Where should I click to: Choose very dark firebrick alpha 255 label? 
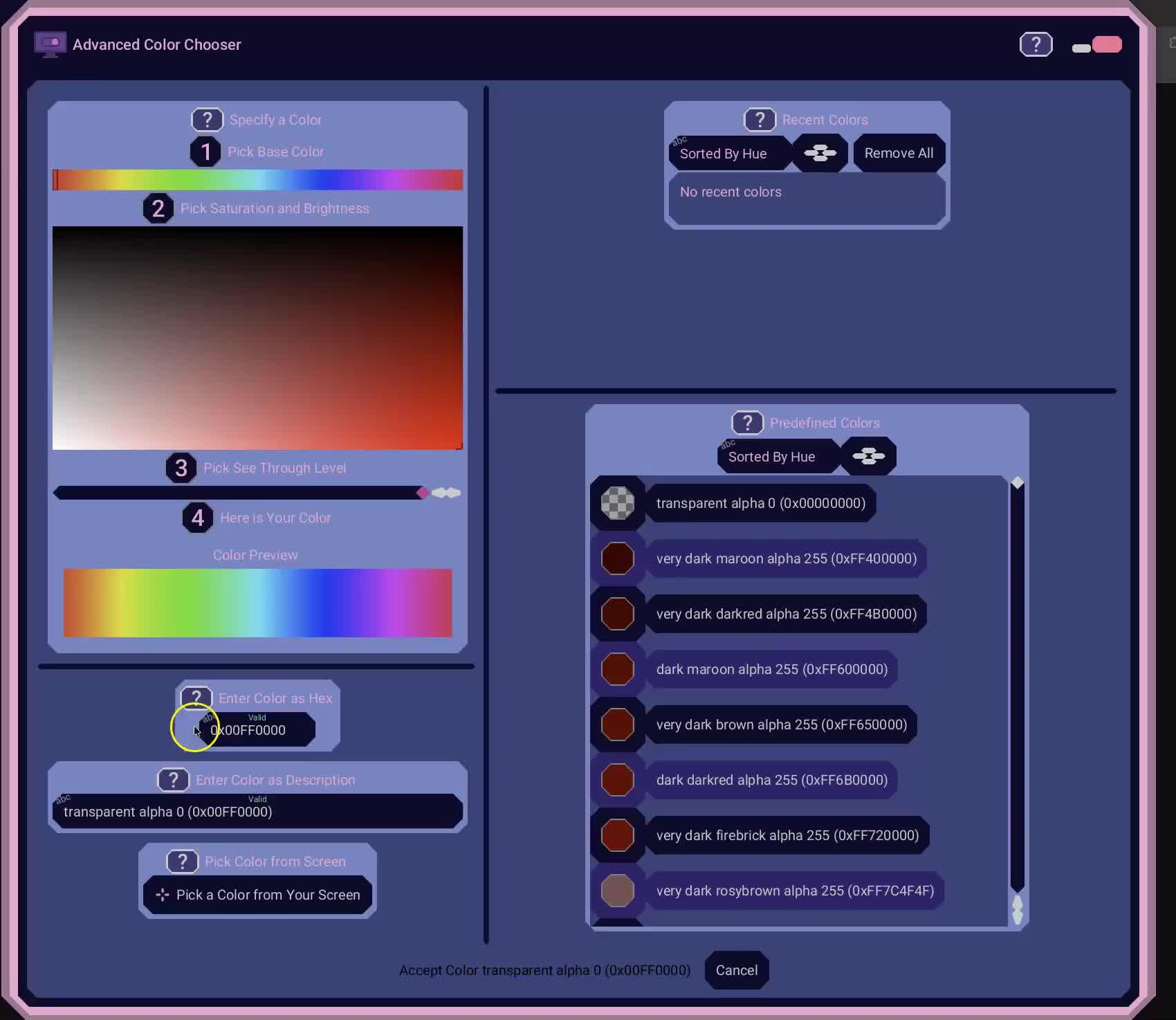click(788, 835)
